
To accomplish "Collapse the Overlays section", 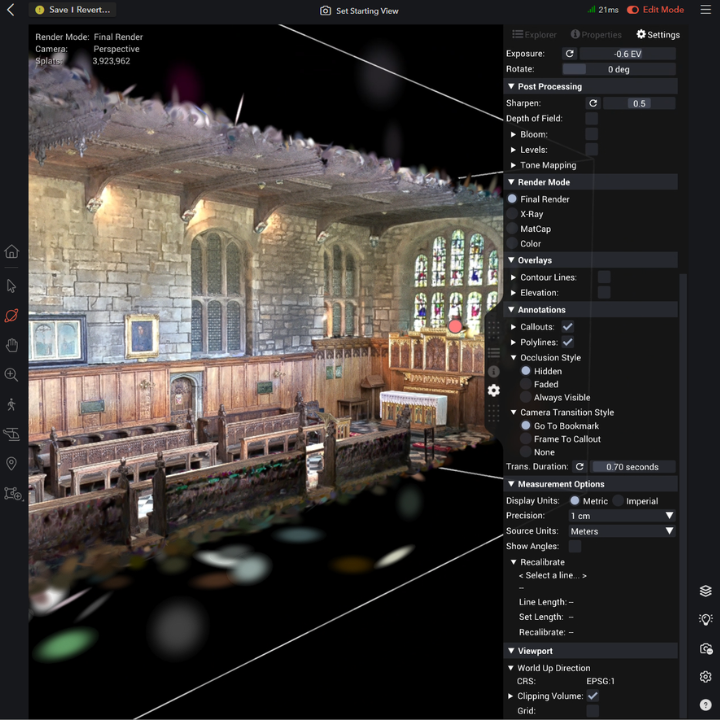I will (x=511, y=260).
